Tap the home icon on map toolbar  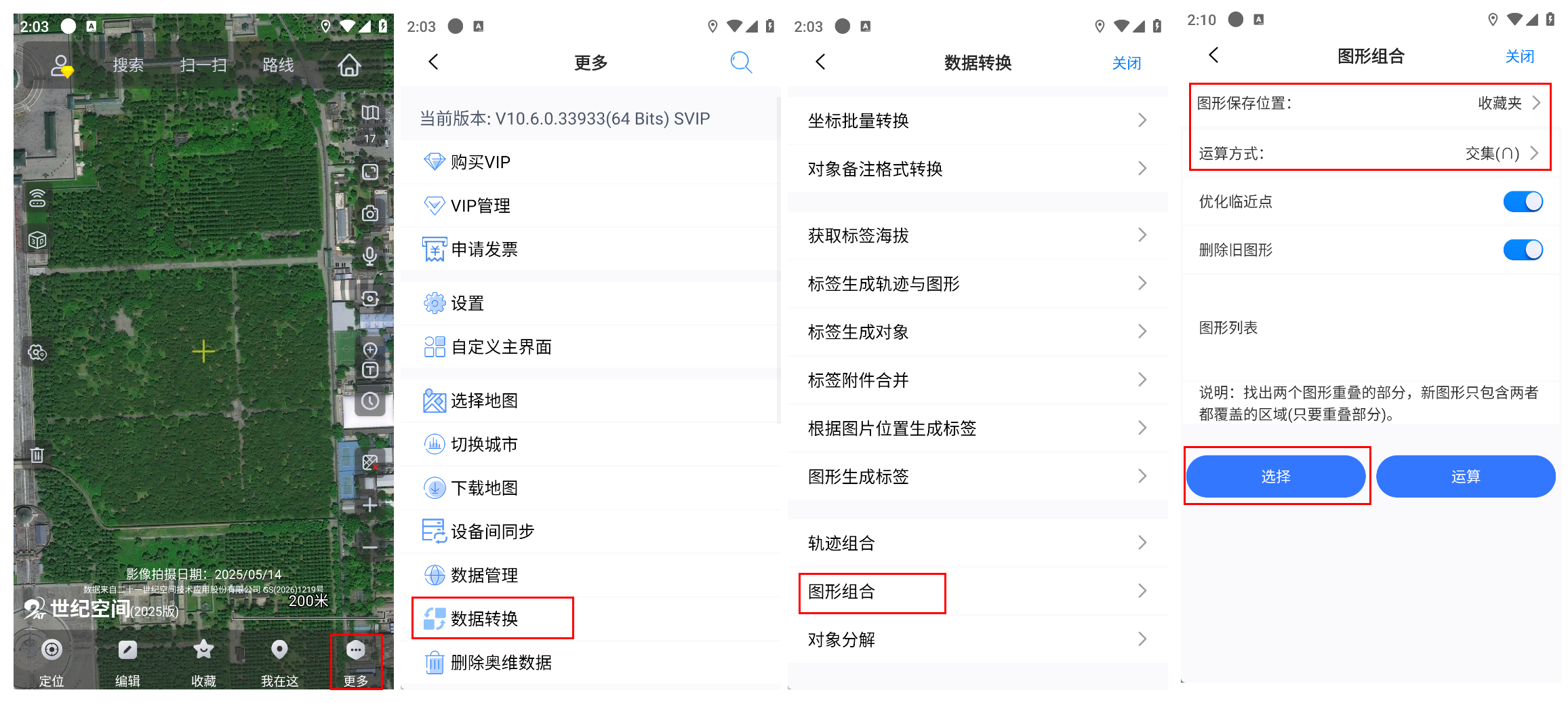pos(349,65)
